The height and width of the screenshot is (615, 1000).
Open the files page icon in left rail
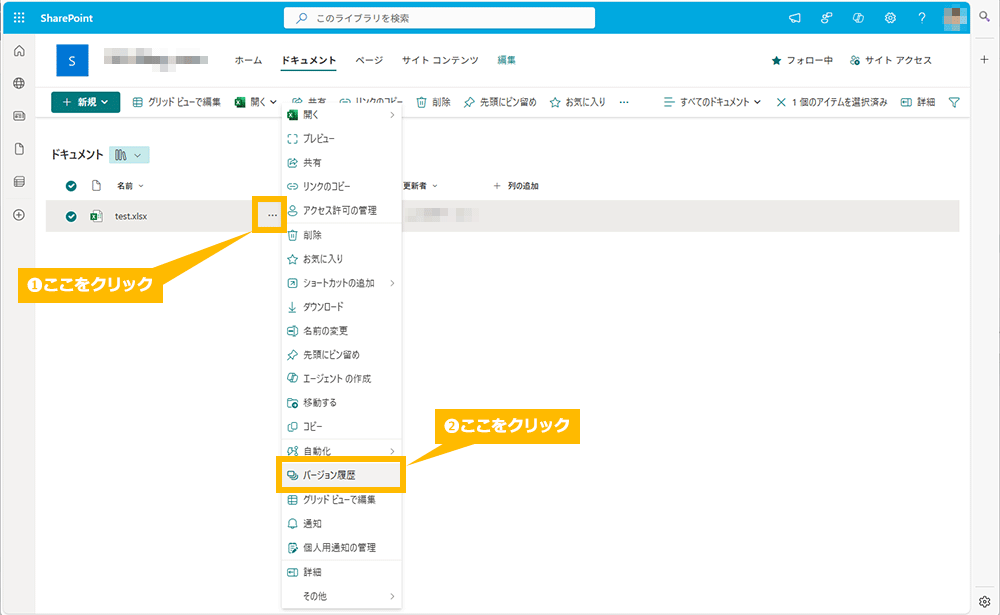tap(19, 149)
